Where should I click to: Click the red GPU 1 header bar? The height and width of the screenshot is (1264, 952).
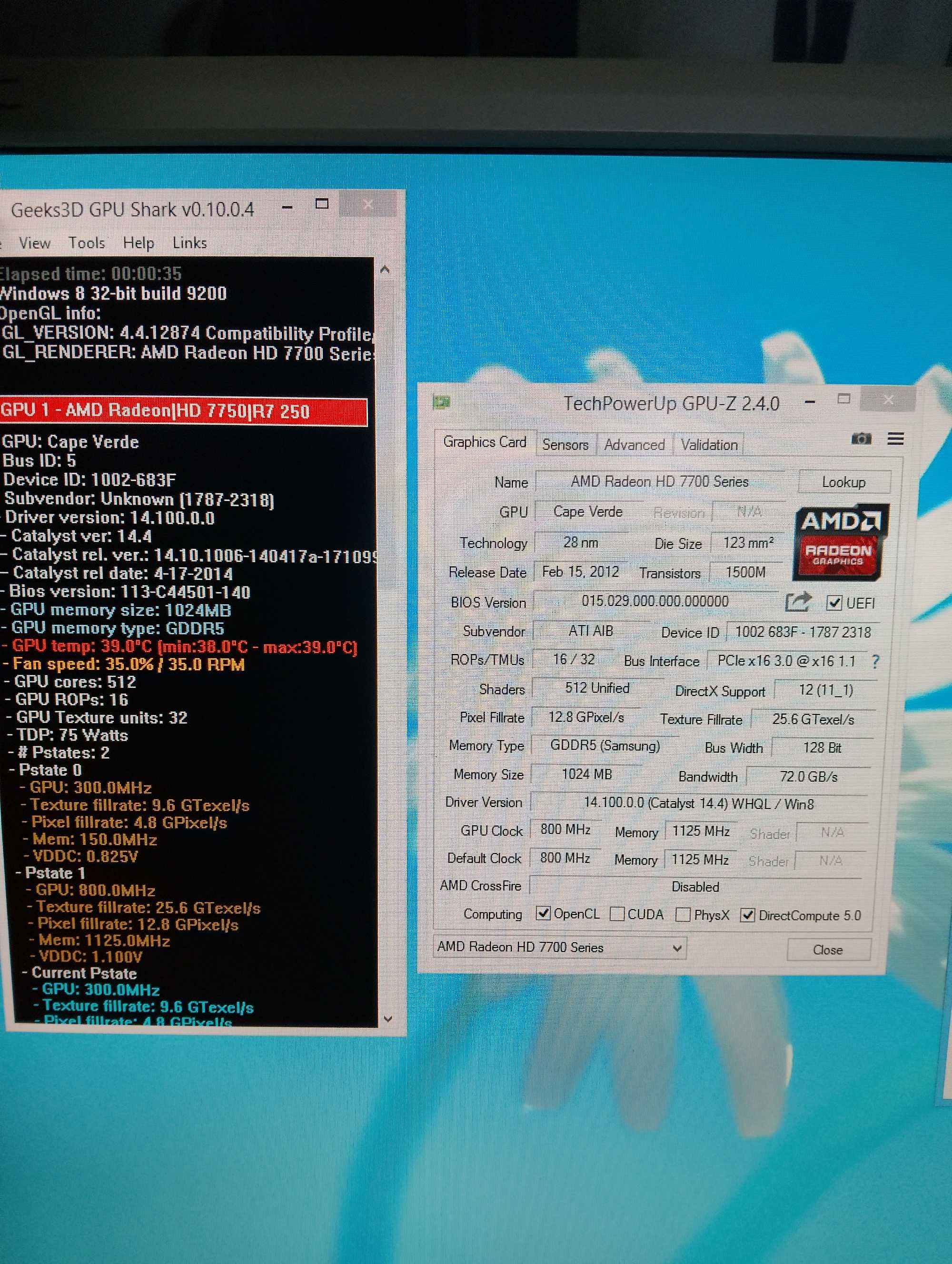[x=183, y=412]
